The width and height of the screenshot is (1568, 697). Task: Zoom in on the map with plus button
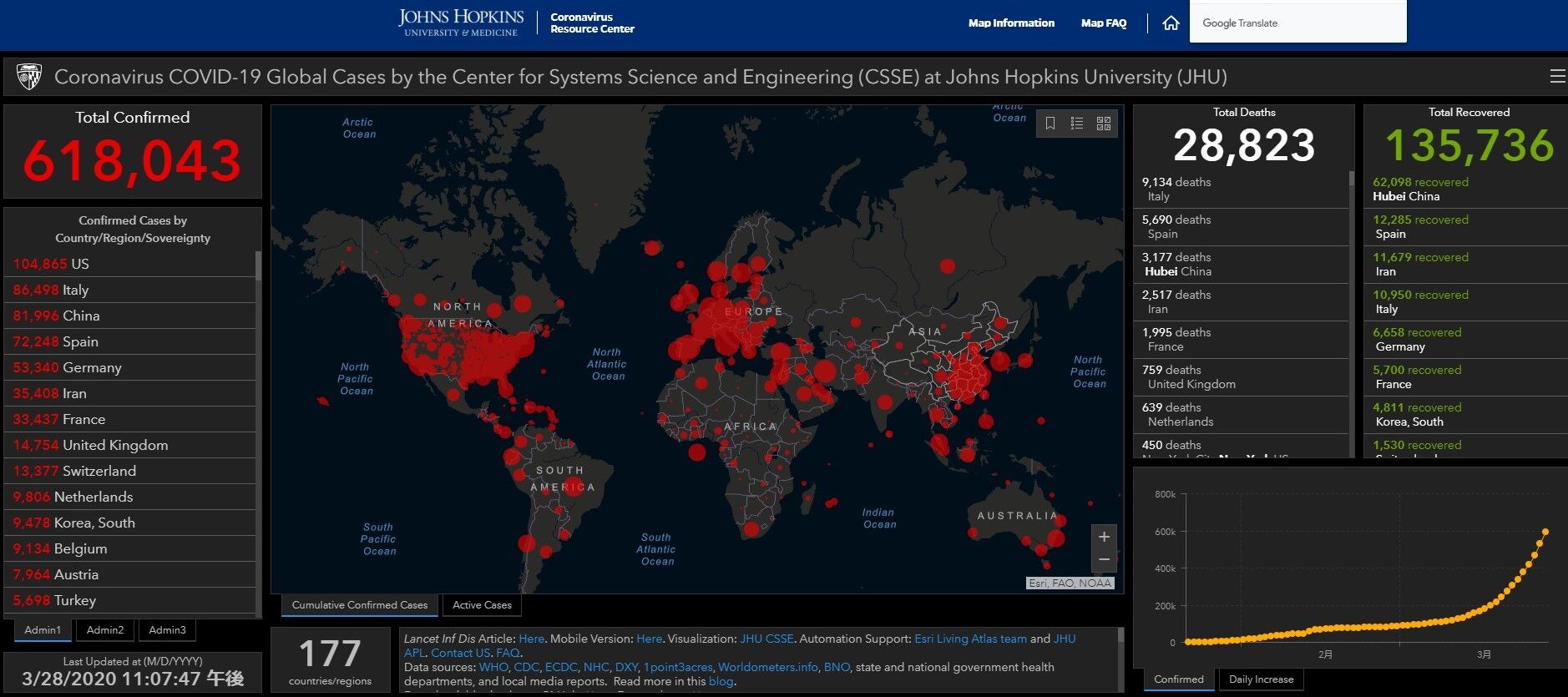coord(1104,537)
